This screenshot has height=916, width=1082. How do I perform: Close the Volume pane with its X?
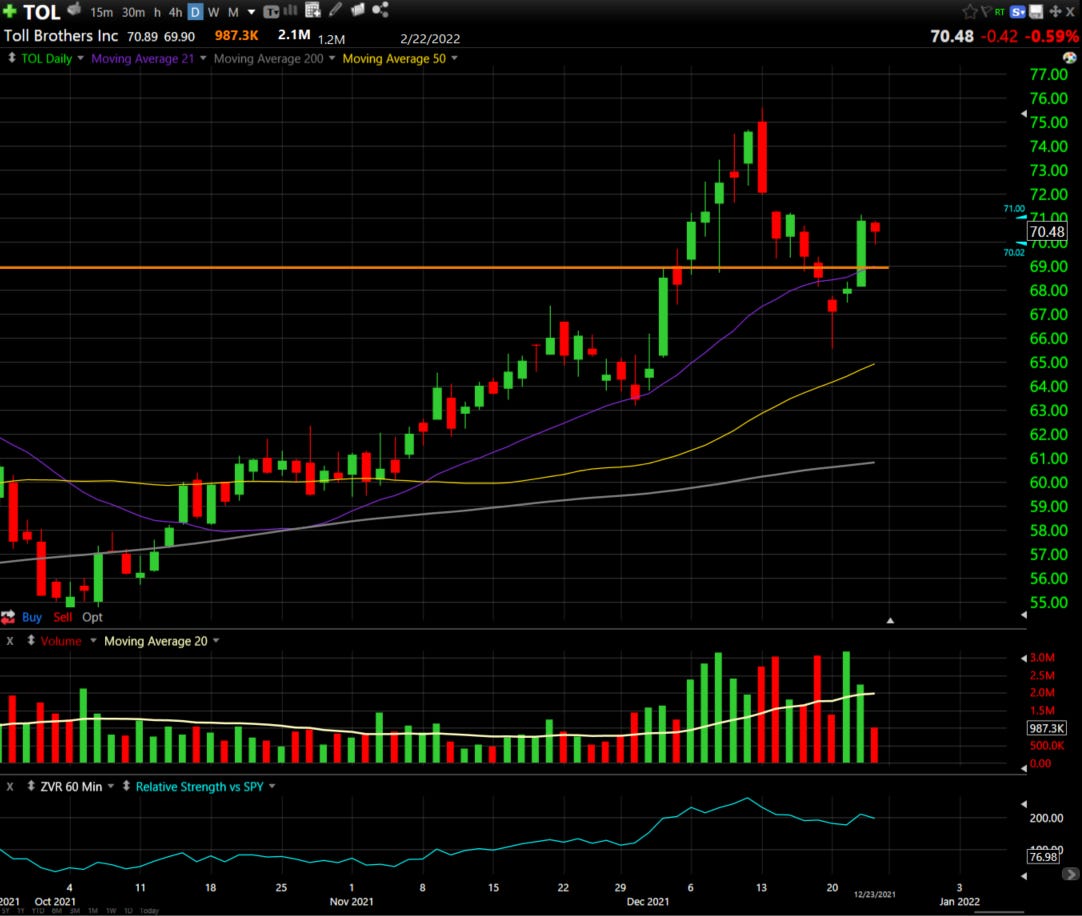pos(10,641)
